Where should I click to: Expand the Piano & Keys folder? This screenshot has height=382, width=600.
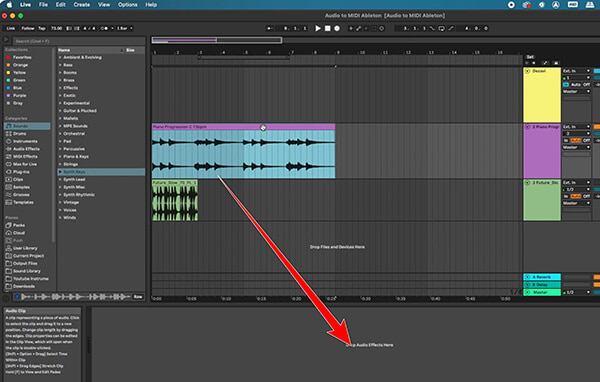60,157
